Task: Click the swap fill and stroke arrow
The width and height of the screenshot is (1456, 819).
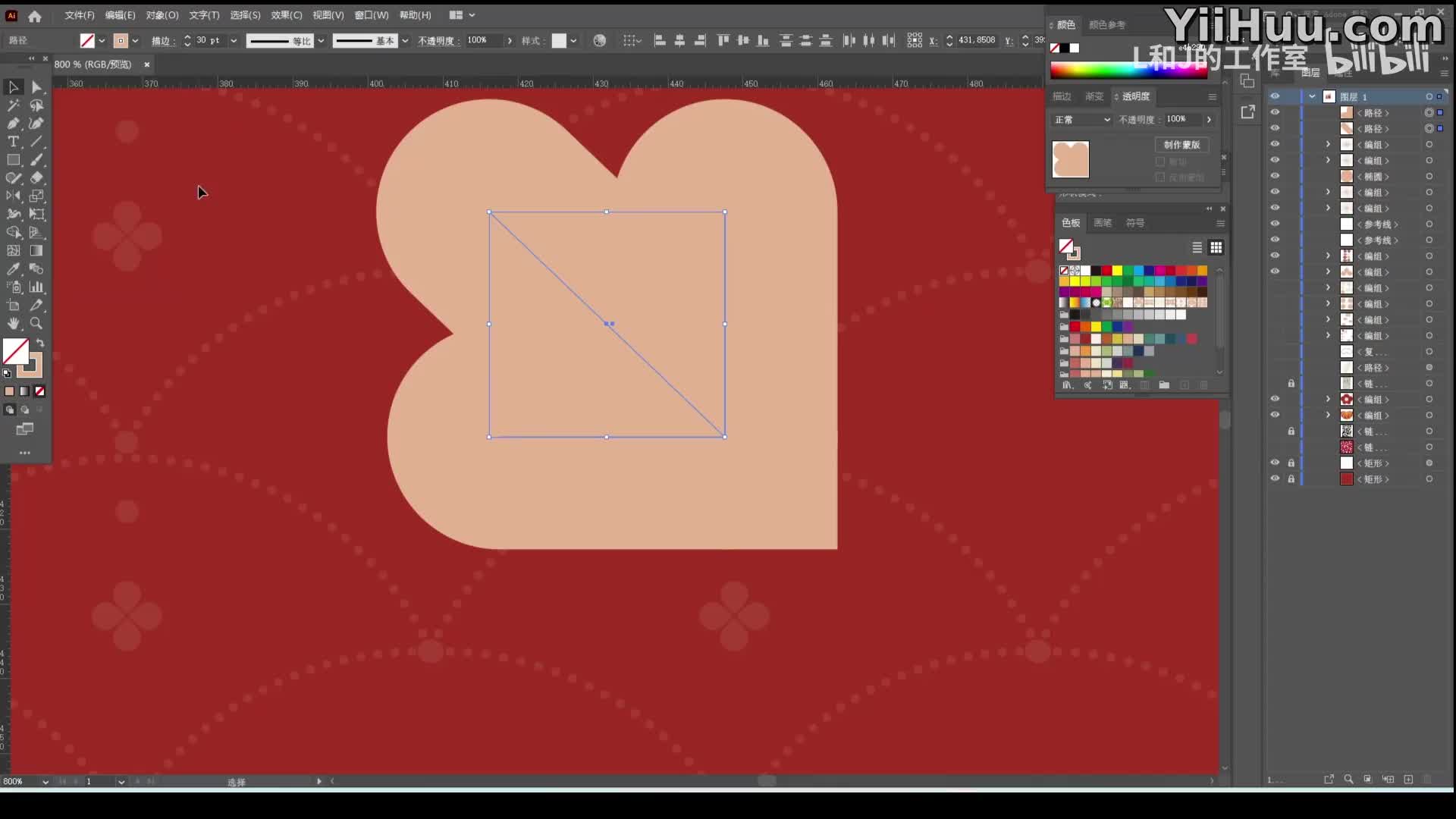Action: [x=40, y=344]
